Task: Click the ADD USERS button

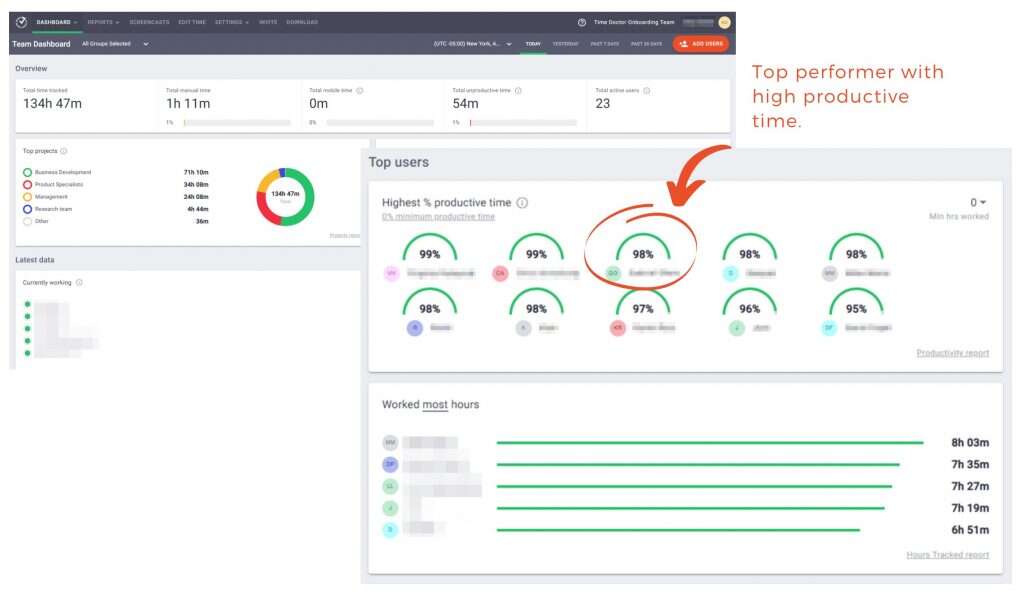Action: click(699, 44)
